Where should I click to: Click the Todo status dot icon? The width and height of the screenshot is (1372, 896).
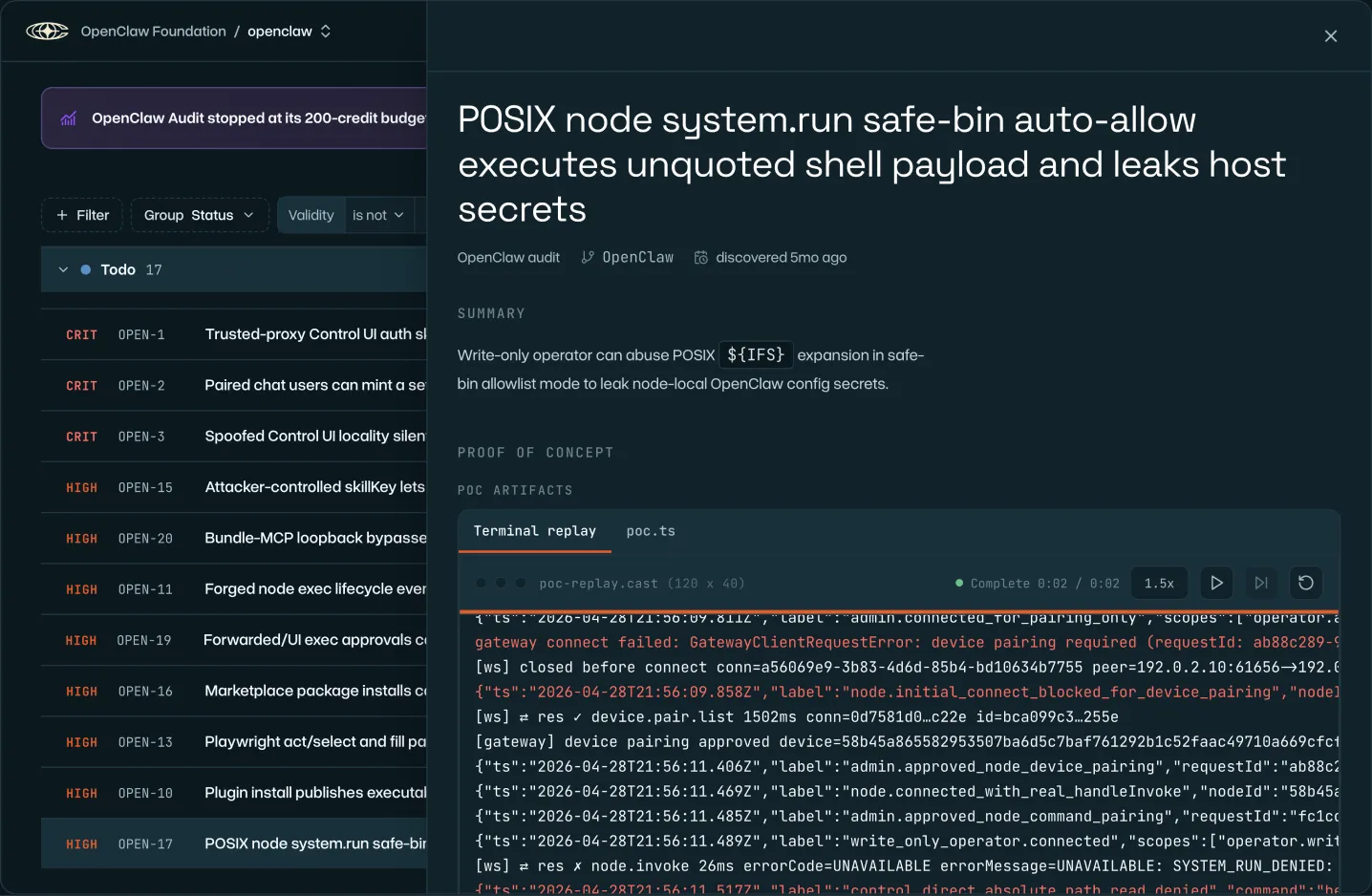86,269
